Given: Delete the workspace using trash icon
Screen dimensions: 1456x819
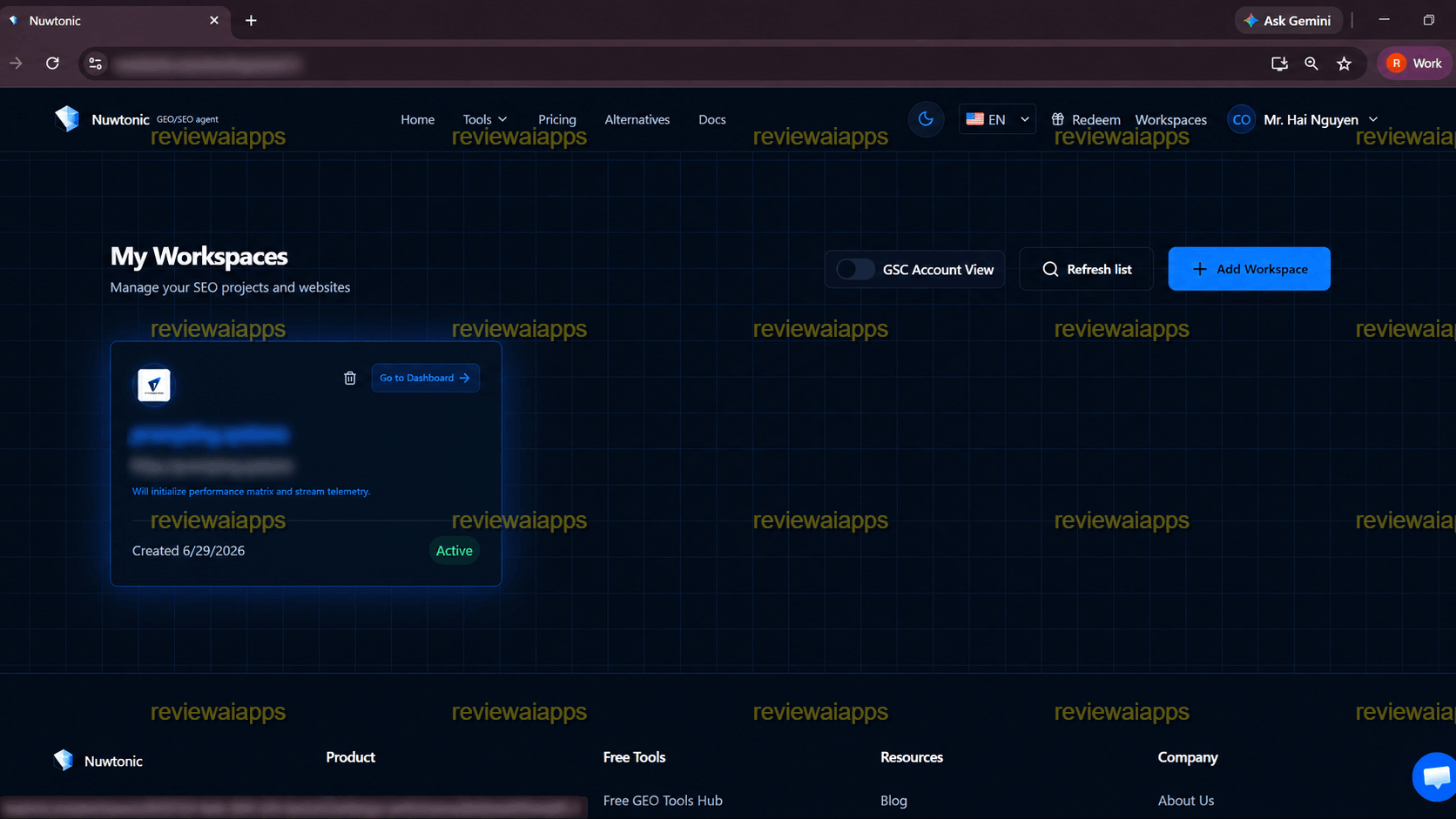Looking at the screenshot, I should (x=350, y=378).
